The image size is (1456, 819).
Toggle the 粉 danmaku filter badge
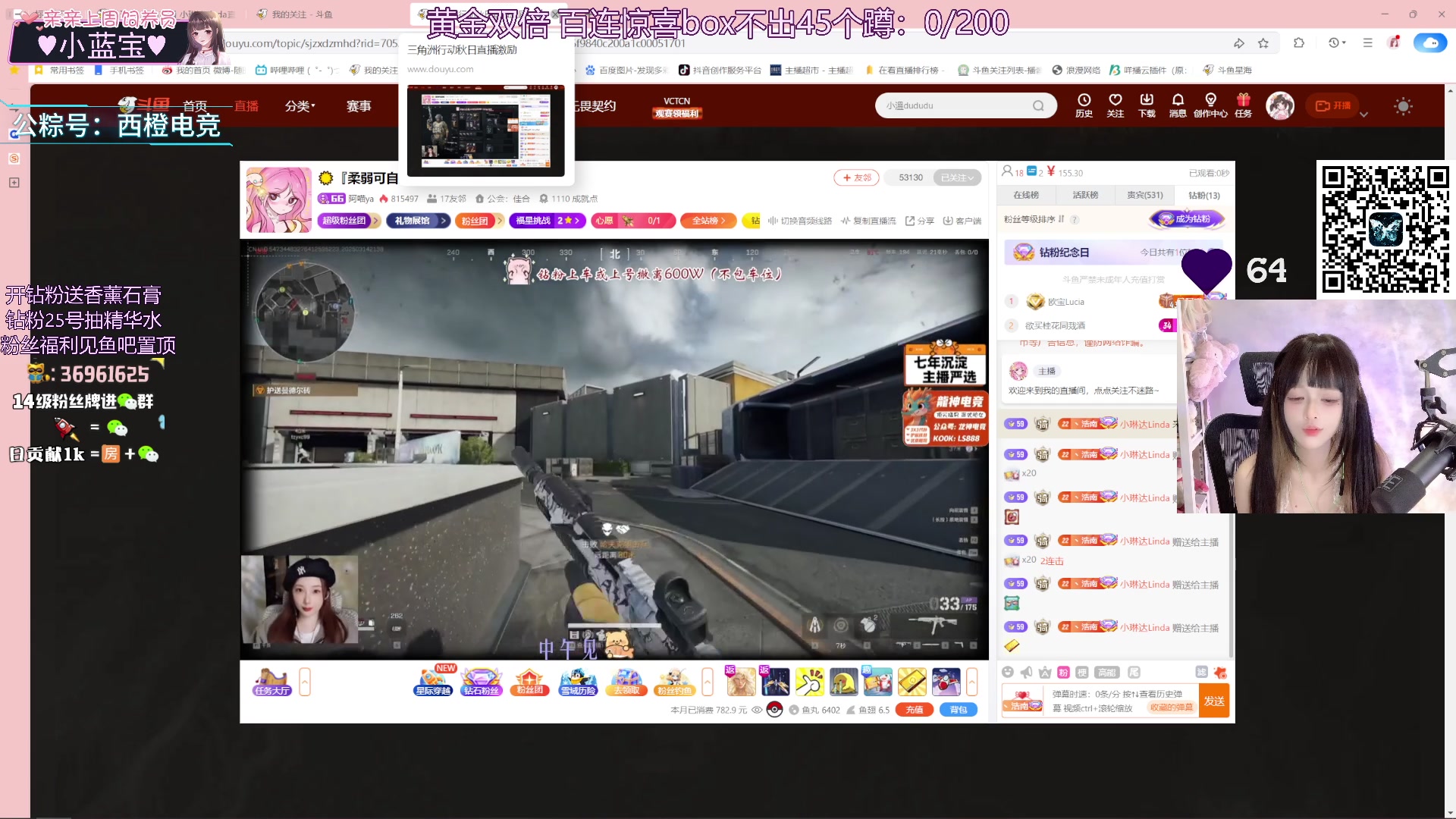(x=1063, y=673)
